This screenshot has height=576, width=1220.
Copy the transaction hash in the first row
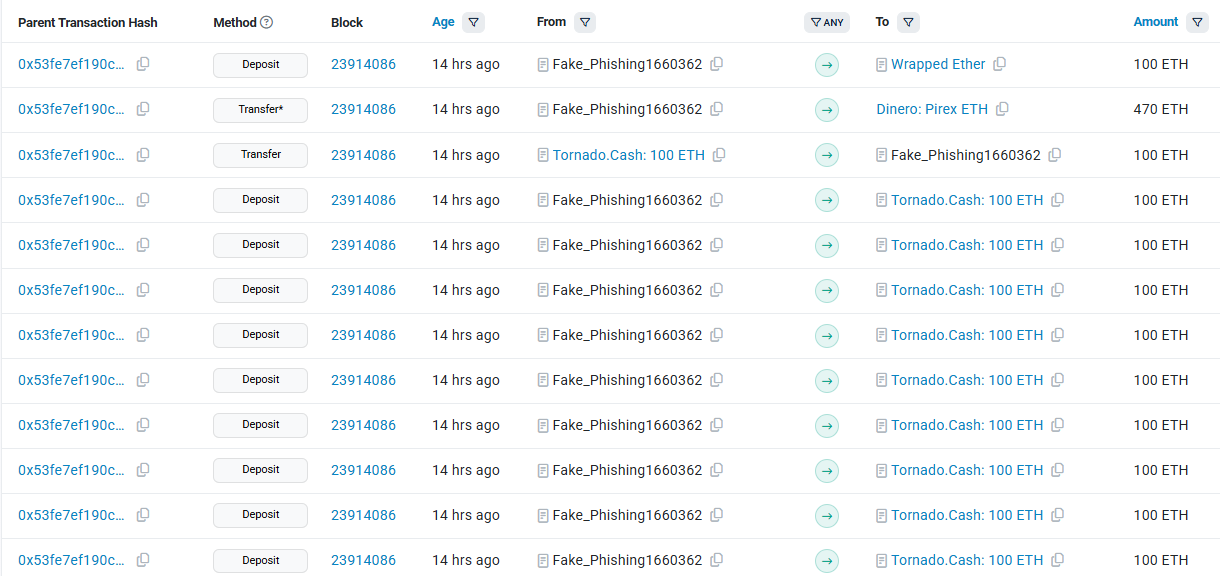coord(143,64)
